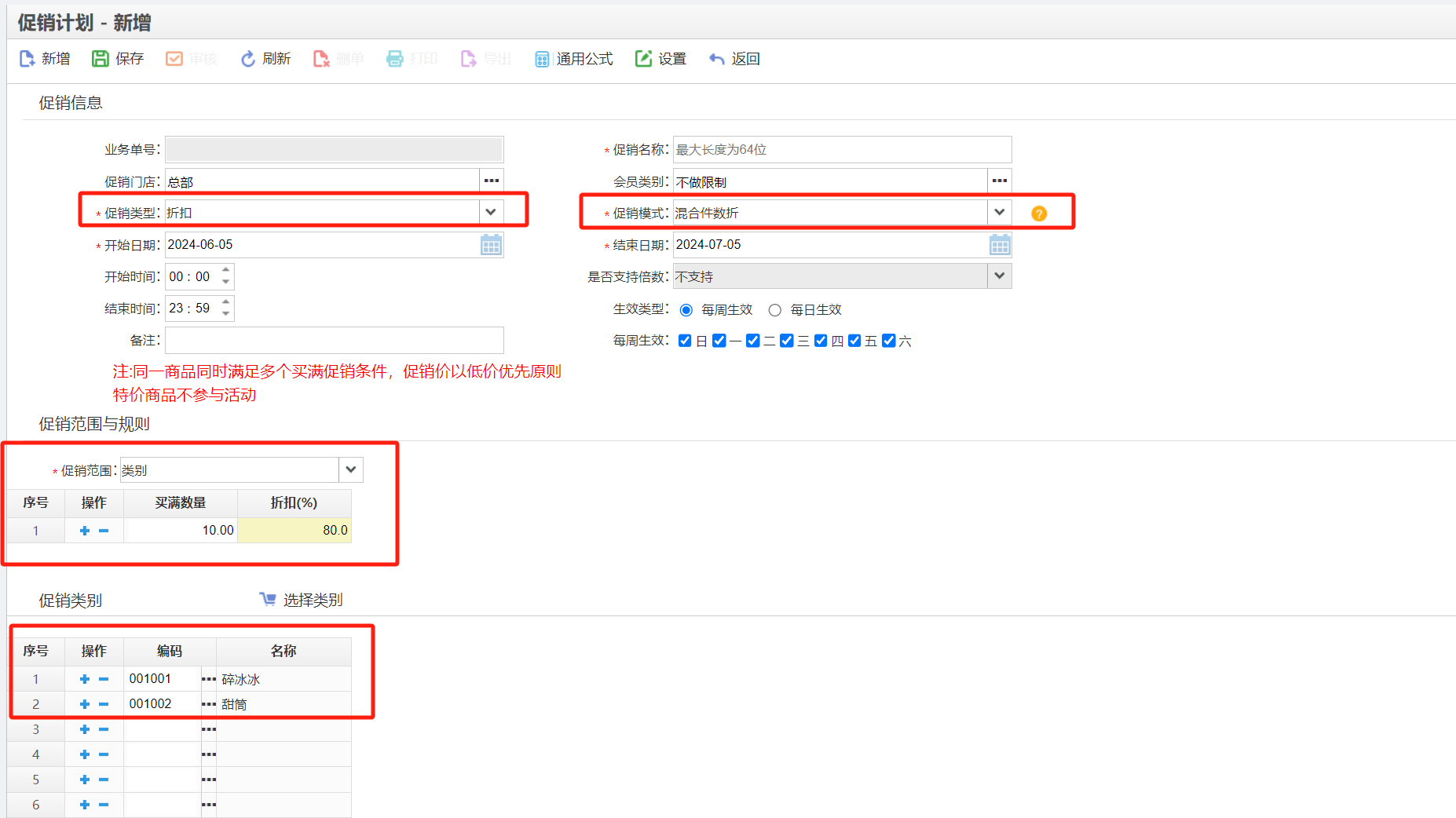Viewport: 1456px width, 818px height.
Task: Click the 折扣(%) column header
Action: 294,502
